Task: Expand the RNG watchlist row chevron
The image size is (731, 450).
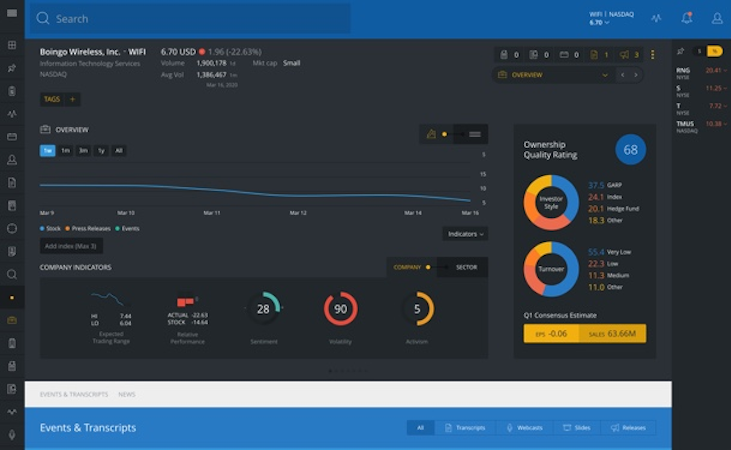Action: [725, 70]
